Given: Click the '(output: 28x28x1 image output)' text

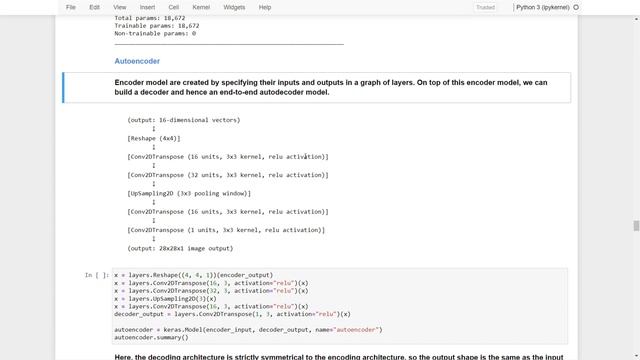Looking at the screenshot, I should [x=180, y=249].
